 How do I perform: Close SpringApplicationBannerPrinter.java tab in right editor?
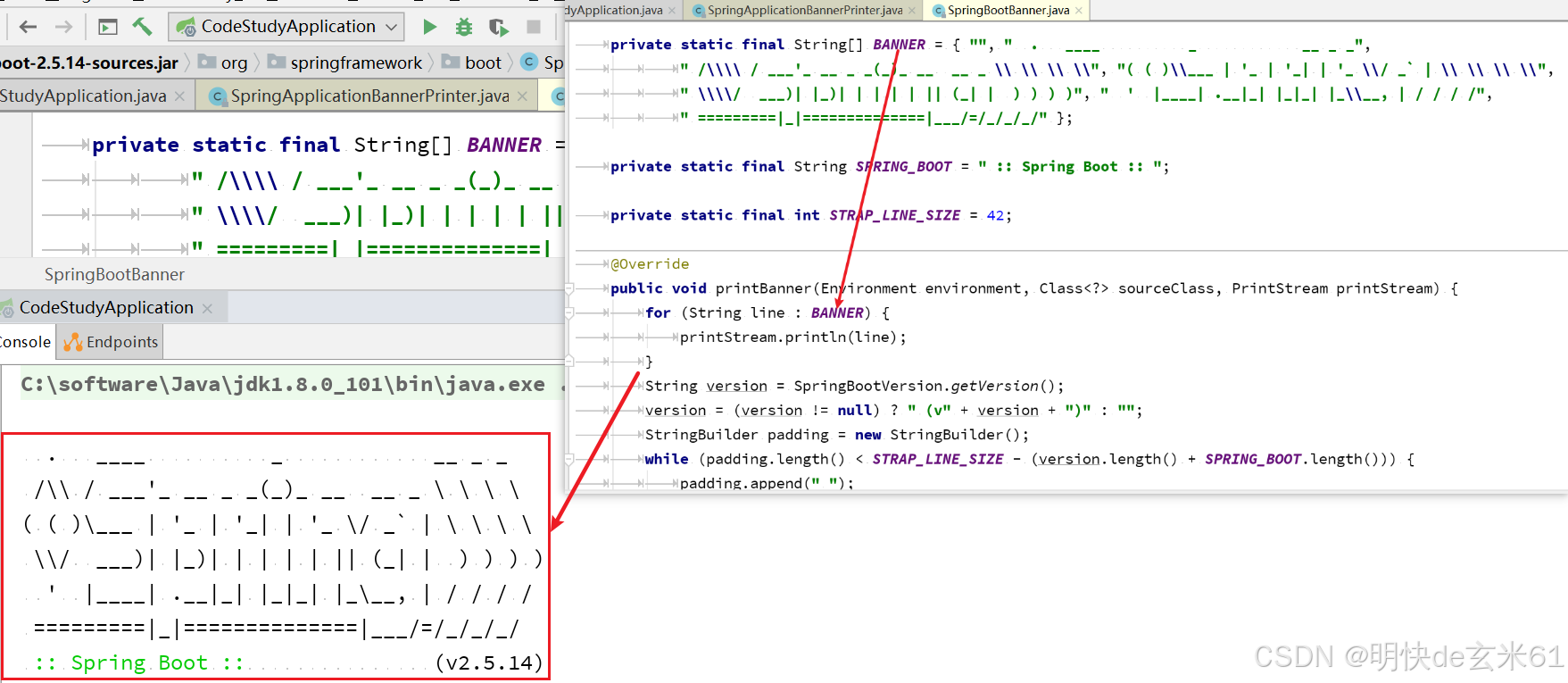[912, 11]
